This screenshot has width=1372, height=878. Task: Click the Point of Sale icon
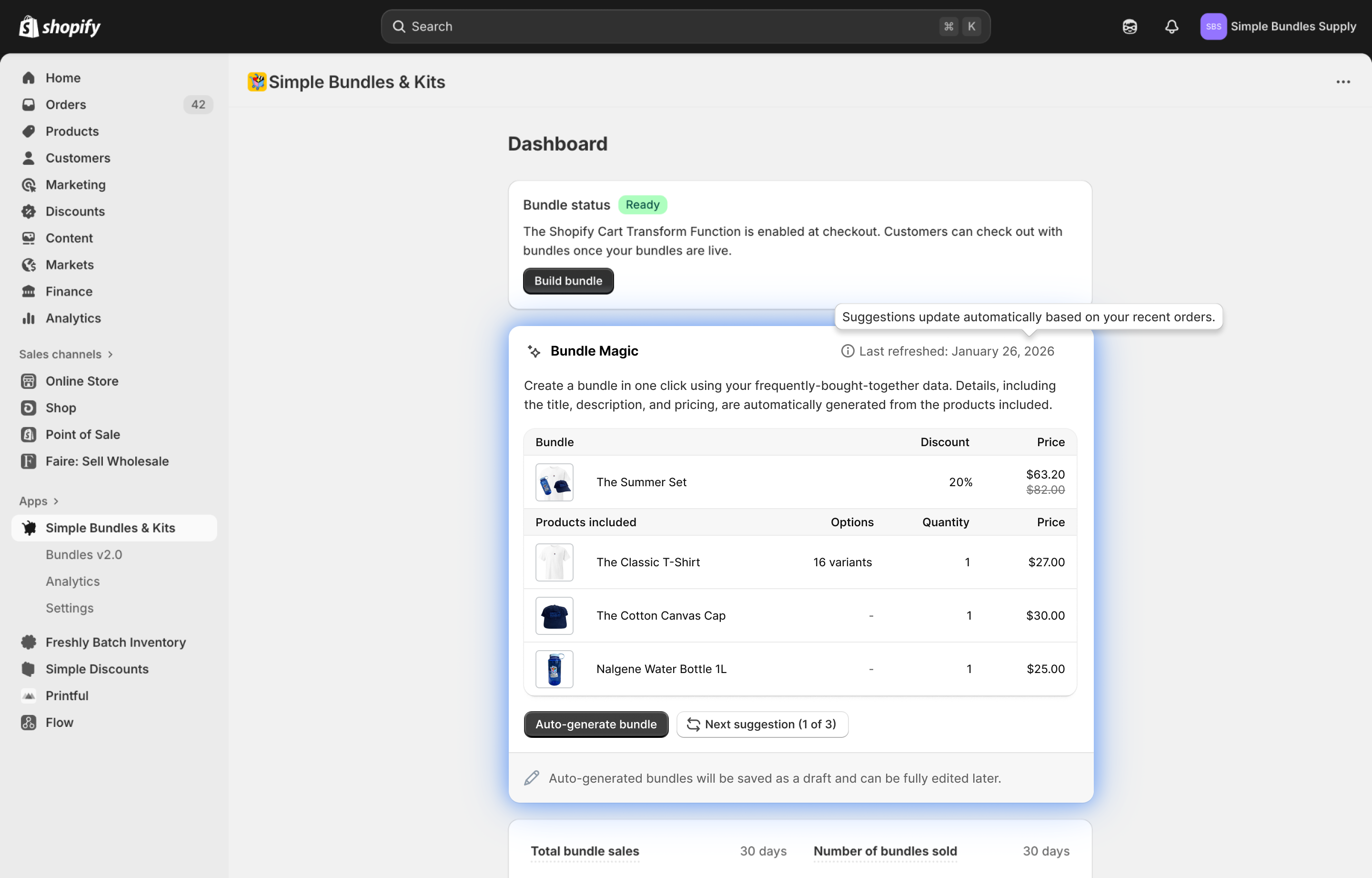tap(29, 434)
